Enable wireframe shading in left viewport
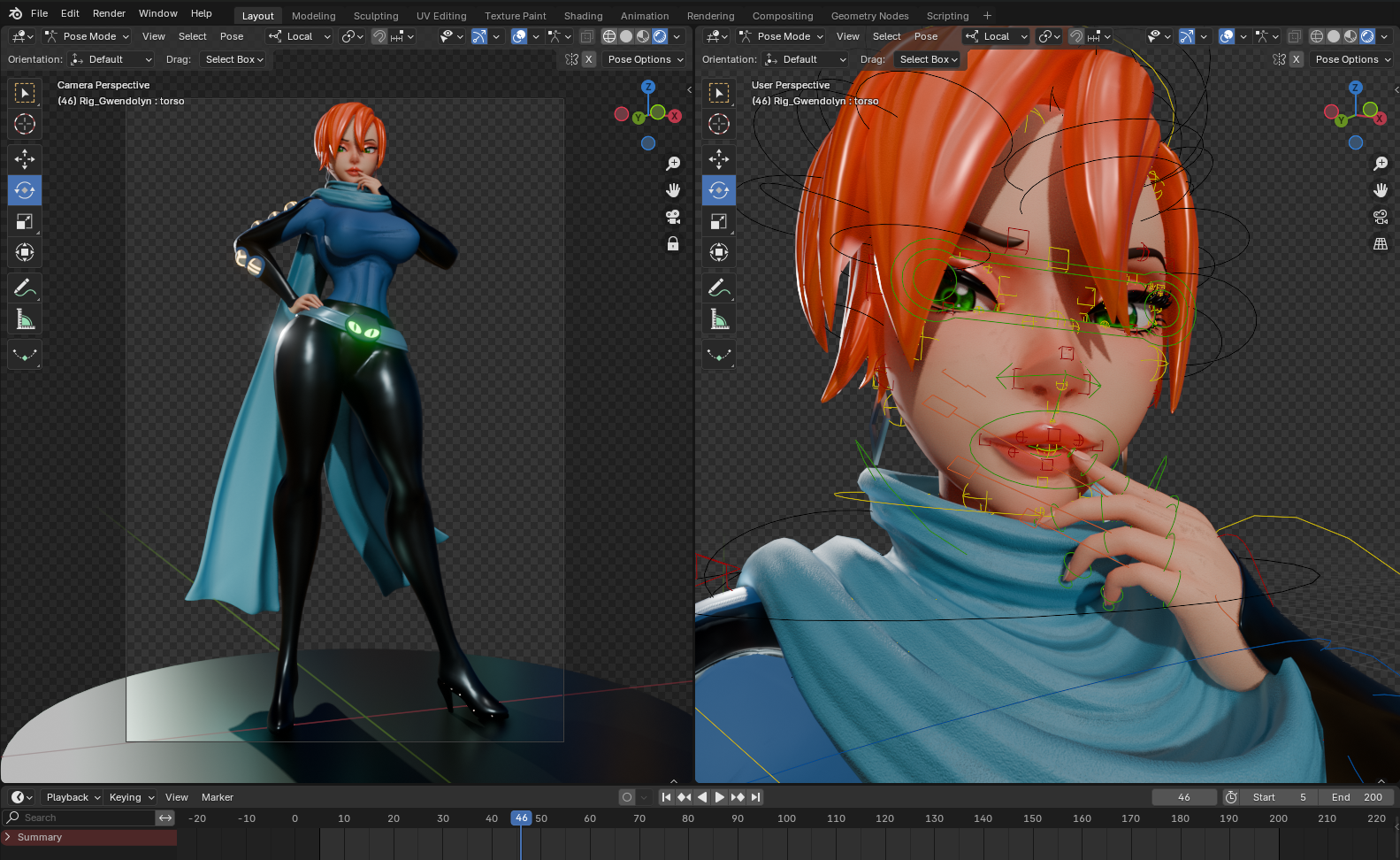 click(609, 36)
